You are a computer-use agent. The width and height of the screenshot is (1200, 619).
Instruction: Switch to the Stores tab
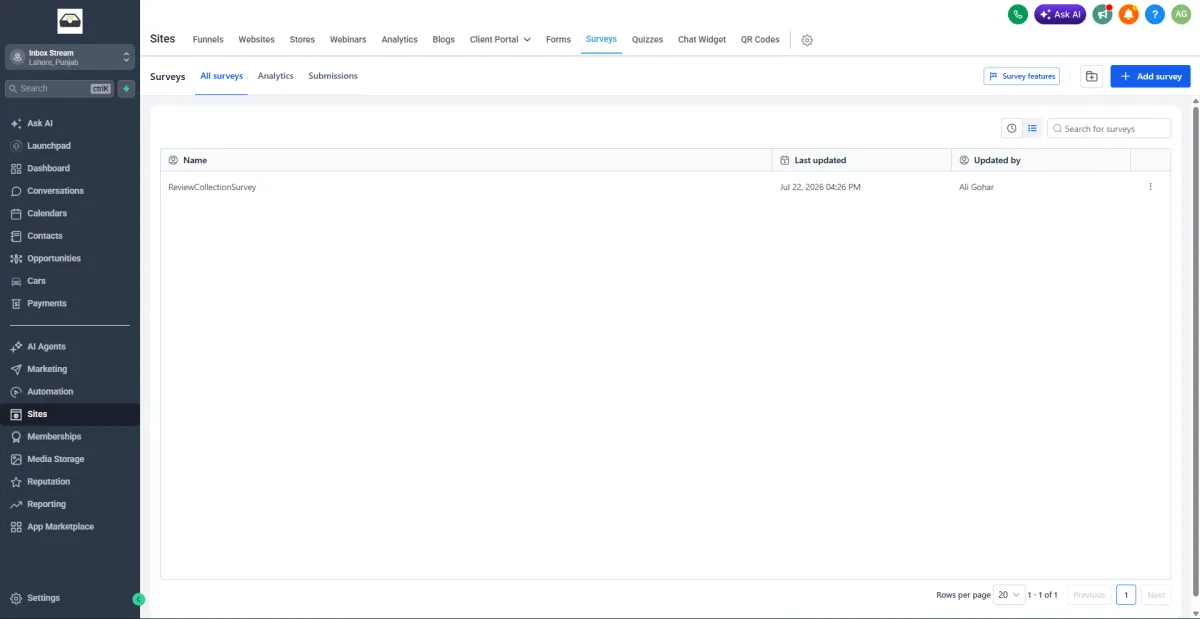coord(302,40)
